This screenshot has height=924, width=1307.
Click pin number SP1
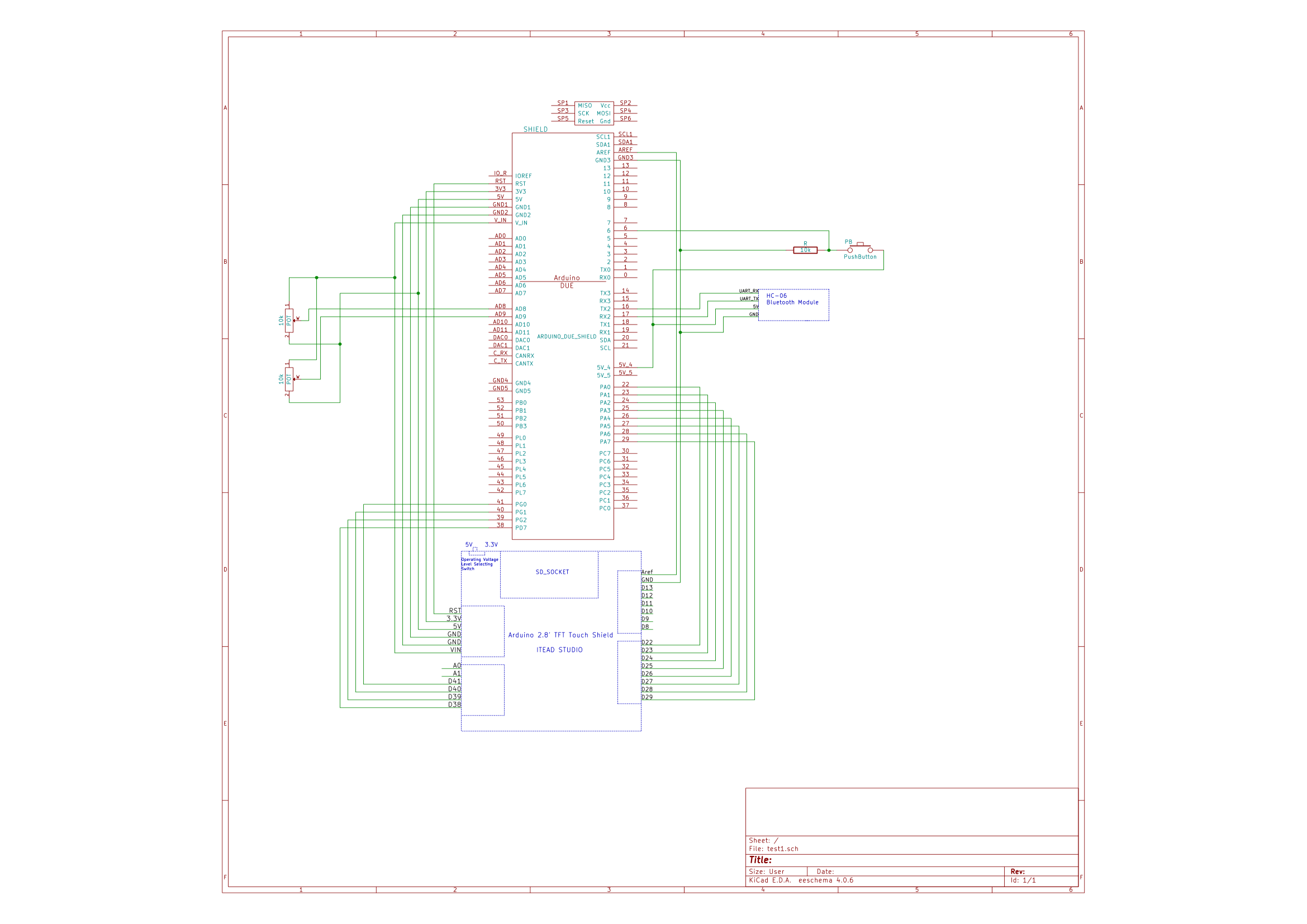pyautogui.click(x=563, y=103)
